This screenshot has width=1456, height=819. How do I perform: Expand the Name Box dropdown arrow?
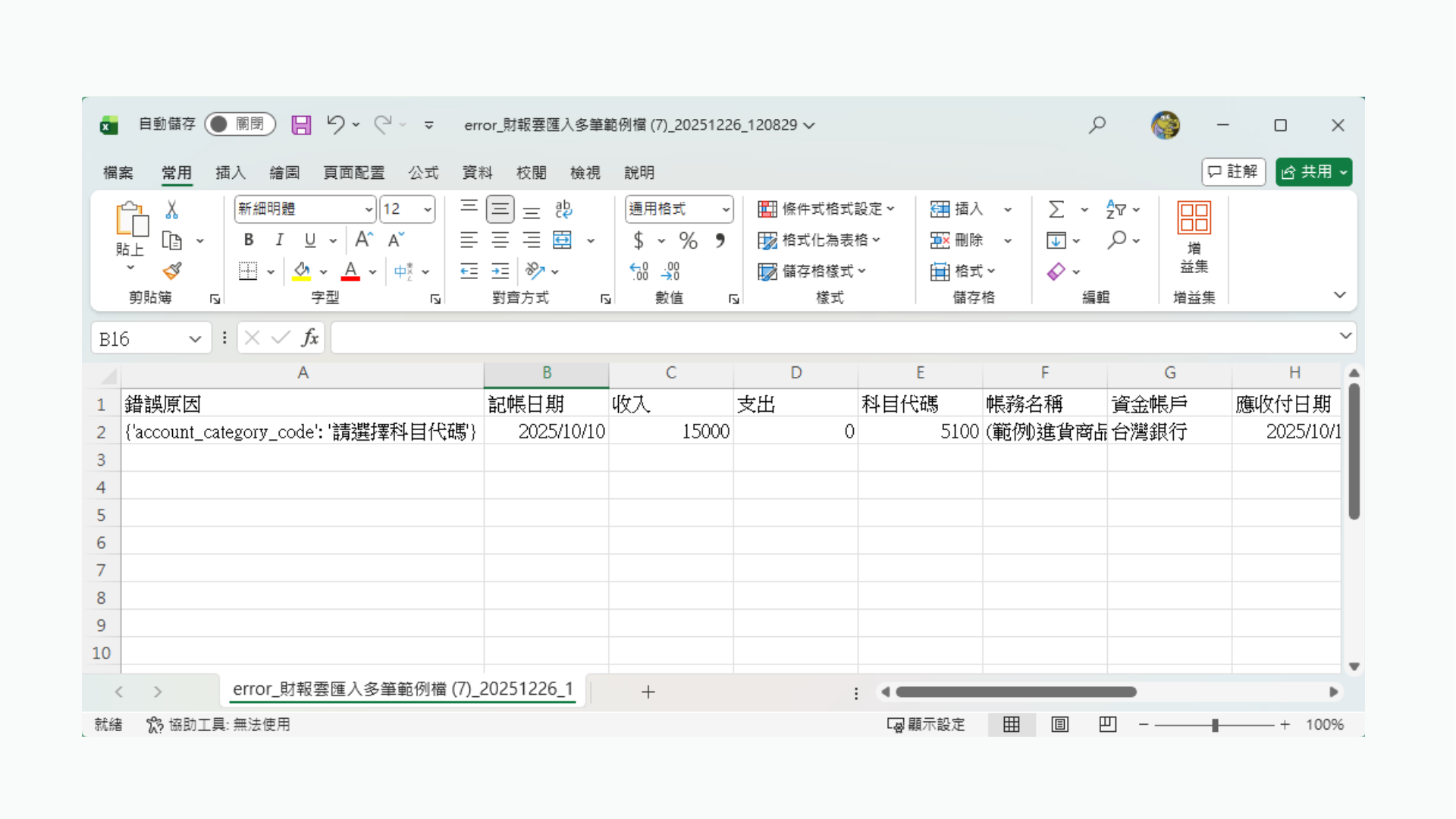tap(195, 339)
